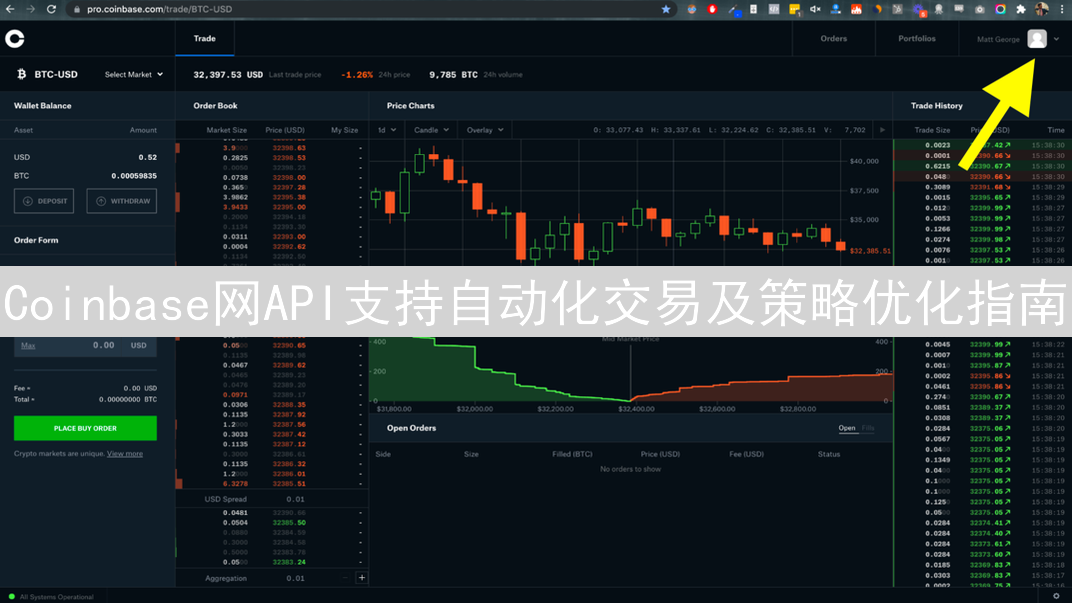Screen dimensions: 1072x603
Task: Click the red hand blocker extension icon
Action: (712, 9)
